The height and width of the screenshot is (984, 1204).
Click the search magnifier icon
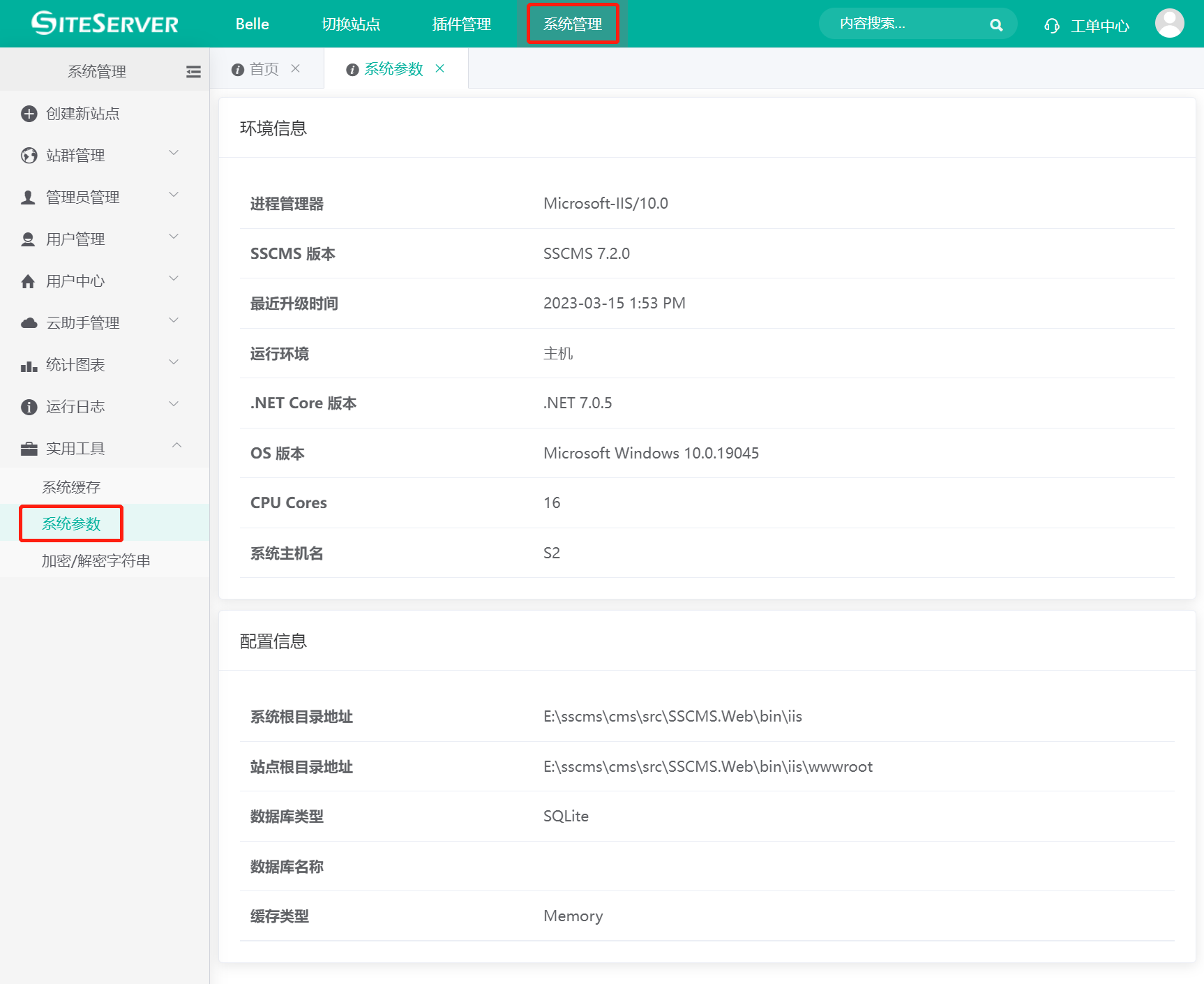(x=996, y=24)
